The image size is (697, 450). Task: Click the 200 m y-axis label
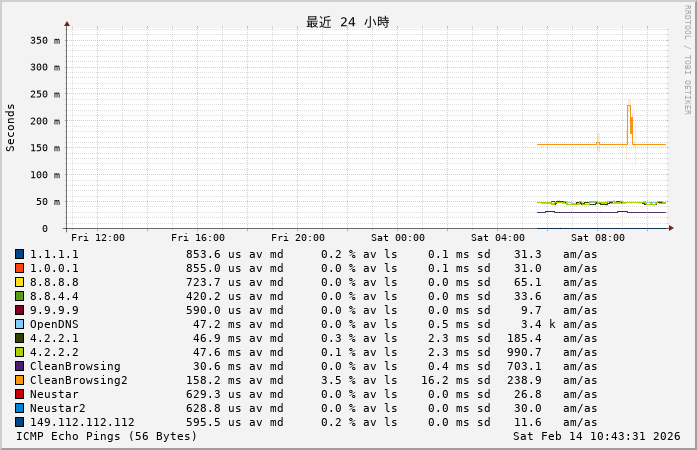click(43, 121)
